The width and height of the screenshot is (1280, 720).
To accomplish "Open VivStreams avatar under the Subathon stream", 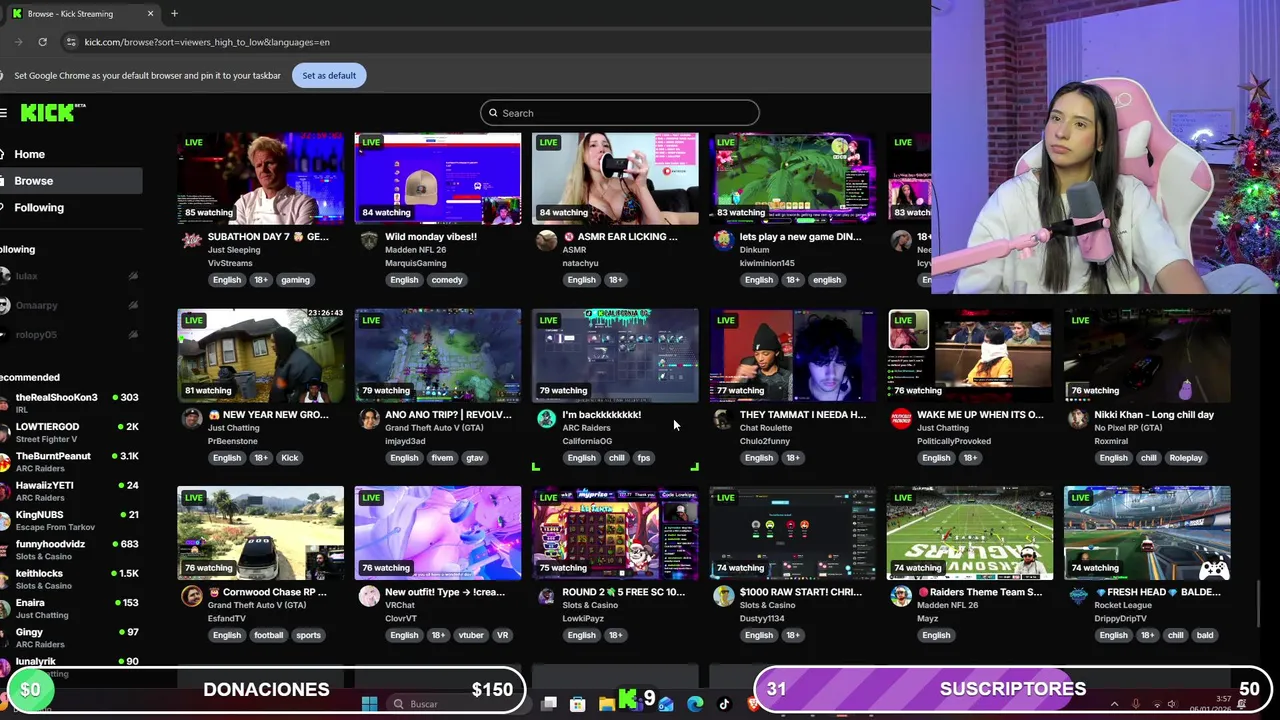I will point(191,240).
